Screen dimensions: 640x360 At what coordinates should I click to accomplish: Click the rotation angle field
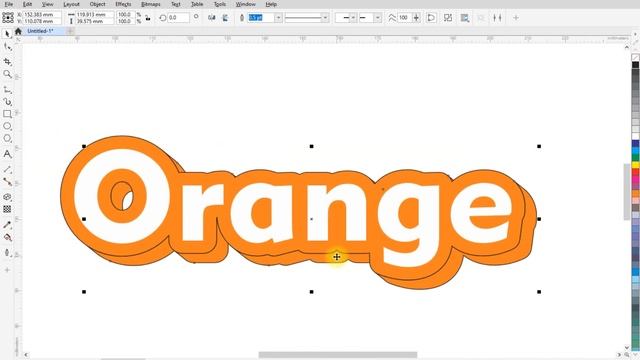click(178, 18)
